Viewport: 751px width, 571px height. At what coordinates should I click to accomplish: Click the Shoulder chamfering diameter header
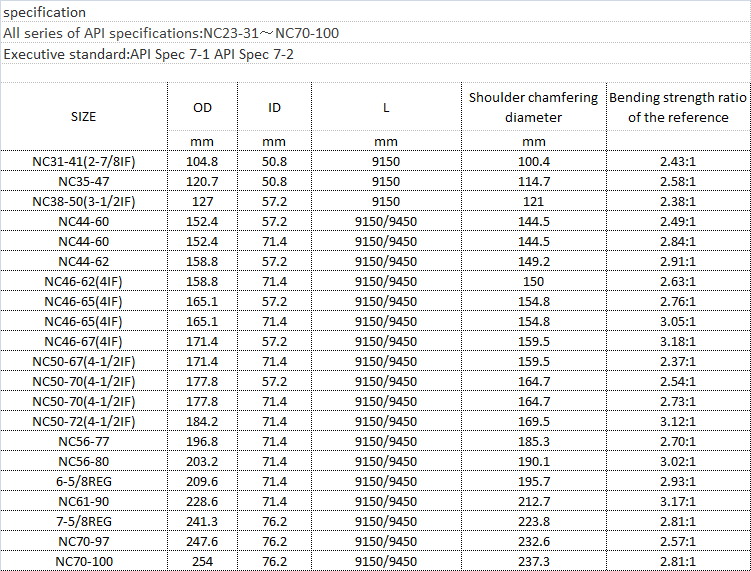click(x=534, y=107)
